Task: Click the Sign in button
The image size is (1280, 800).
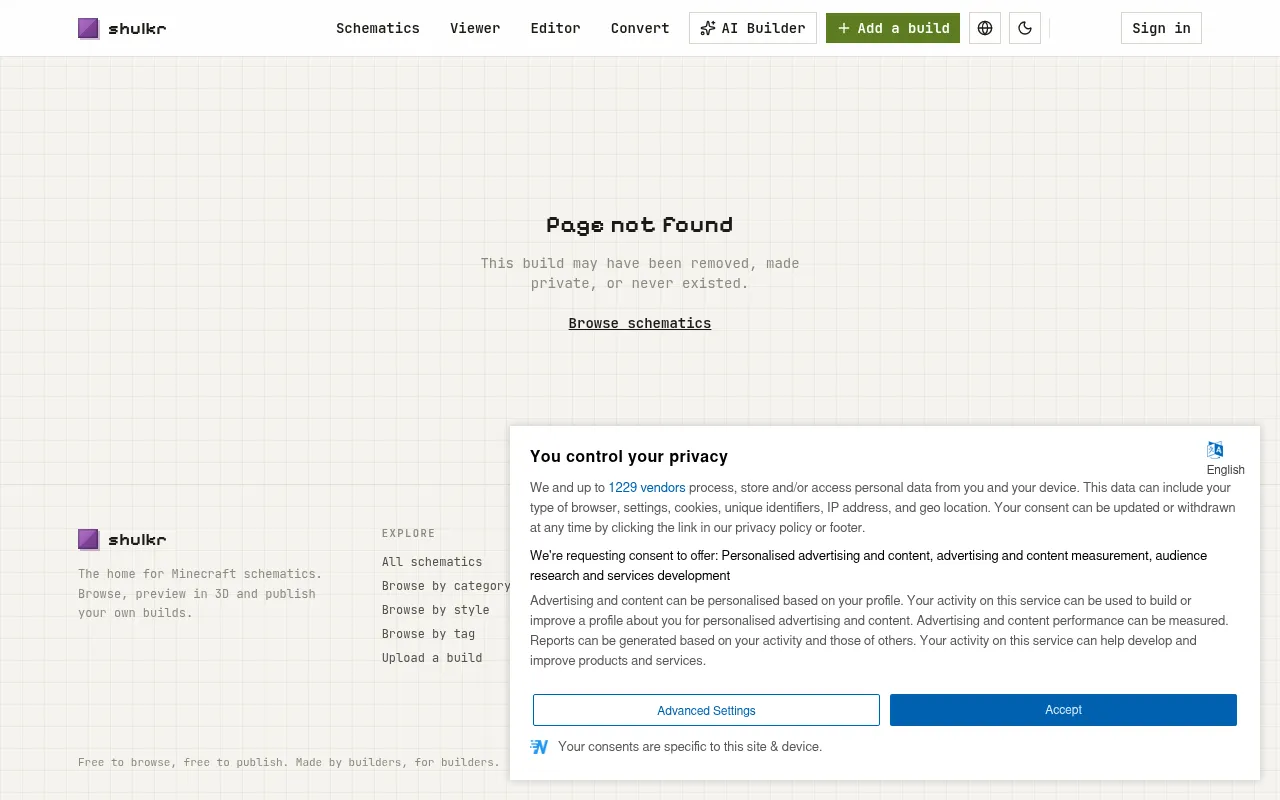Action: click(1161, 28)
